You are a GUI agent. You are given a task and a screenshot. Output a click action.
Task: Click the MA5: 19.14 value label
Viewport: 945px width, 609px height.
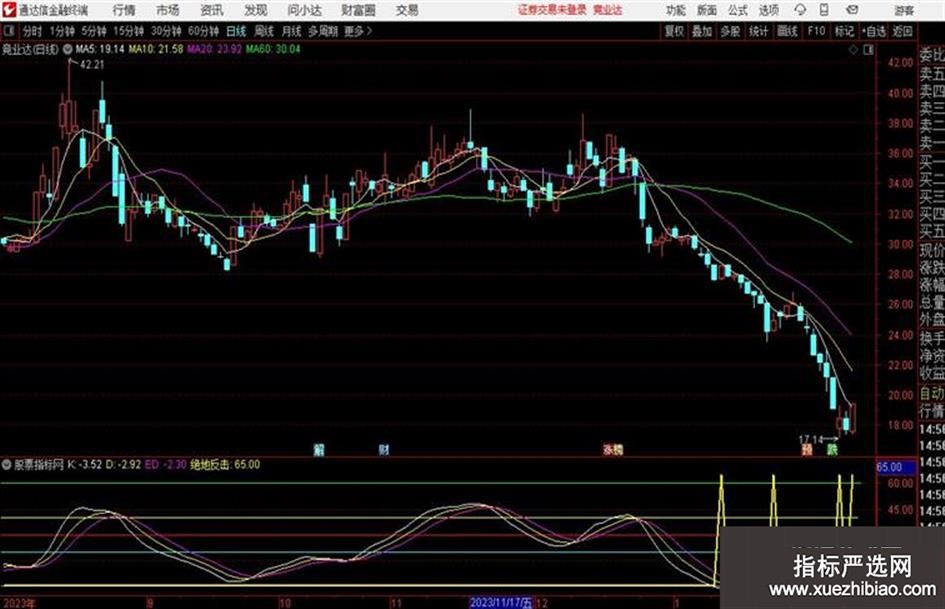(99, 49)
